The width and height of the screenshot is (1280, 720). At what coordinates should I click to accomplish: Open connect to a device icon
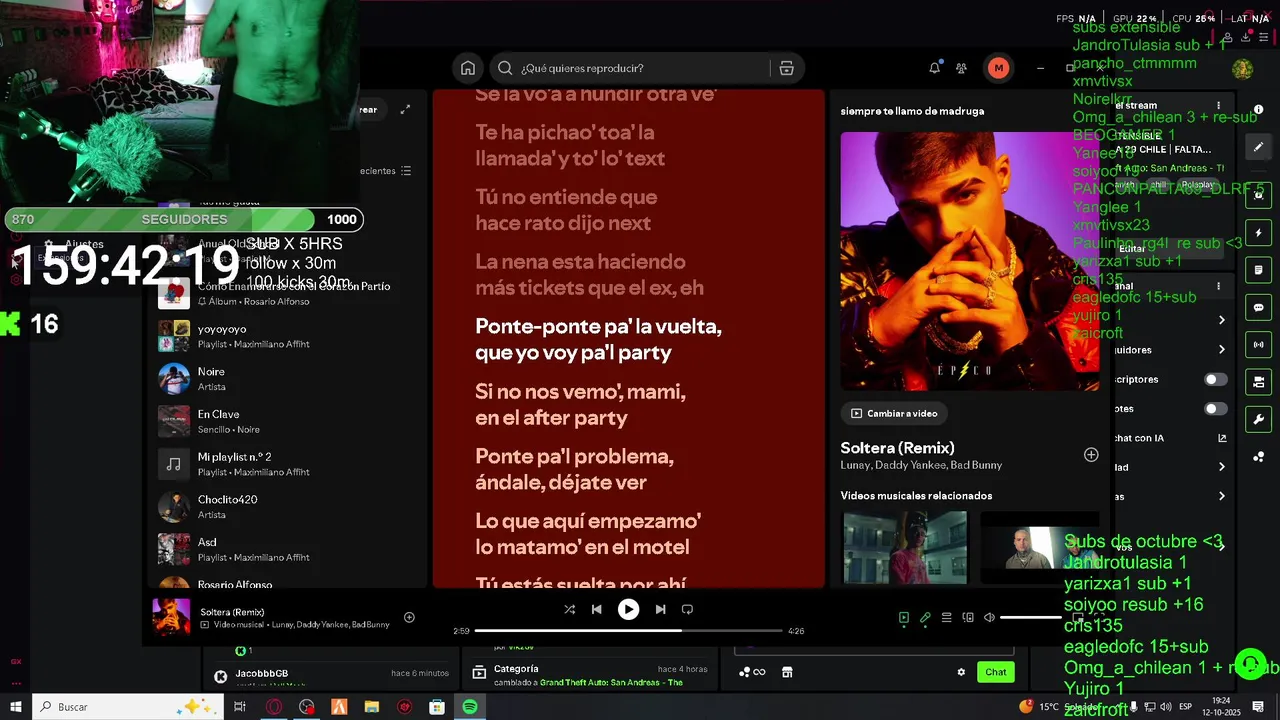click(968, 618)
